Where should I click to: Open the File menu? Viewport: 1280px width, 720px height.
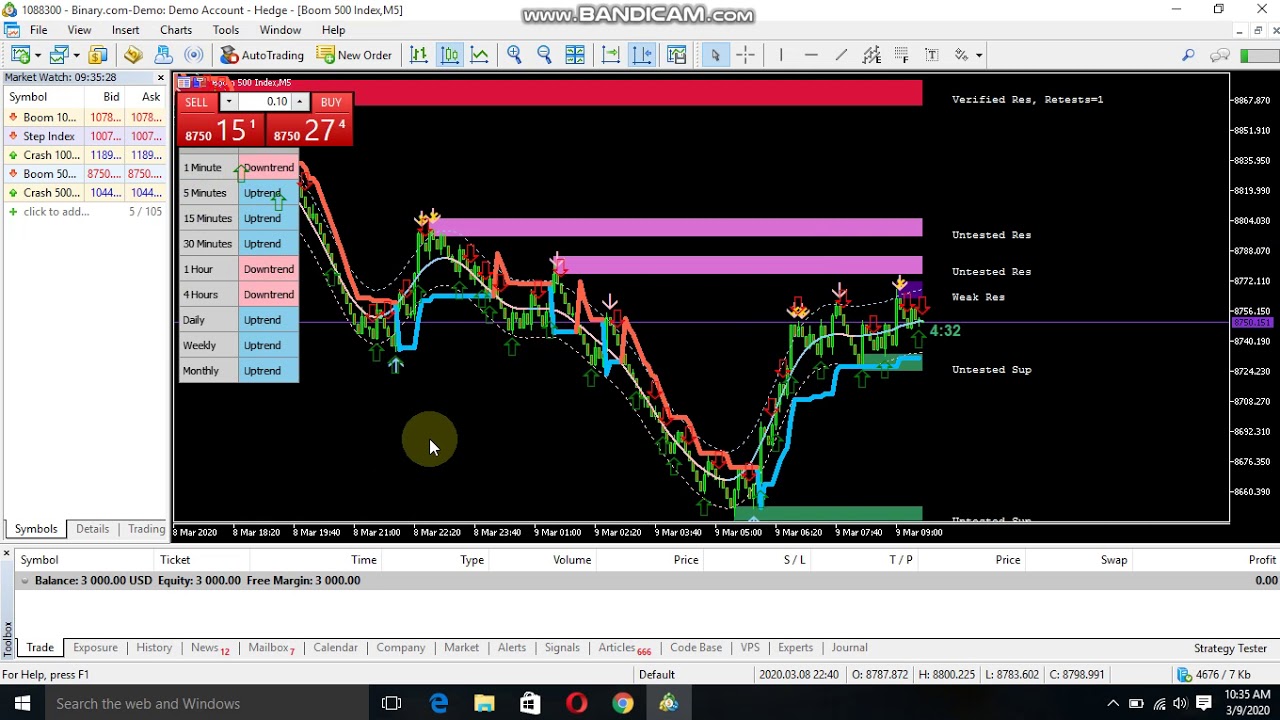point(38,30)
